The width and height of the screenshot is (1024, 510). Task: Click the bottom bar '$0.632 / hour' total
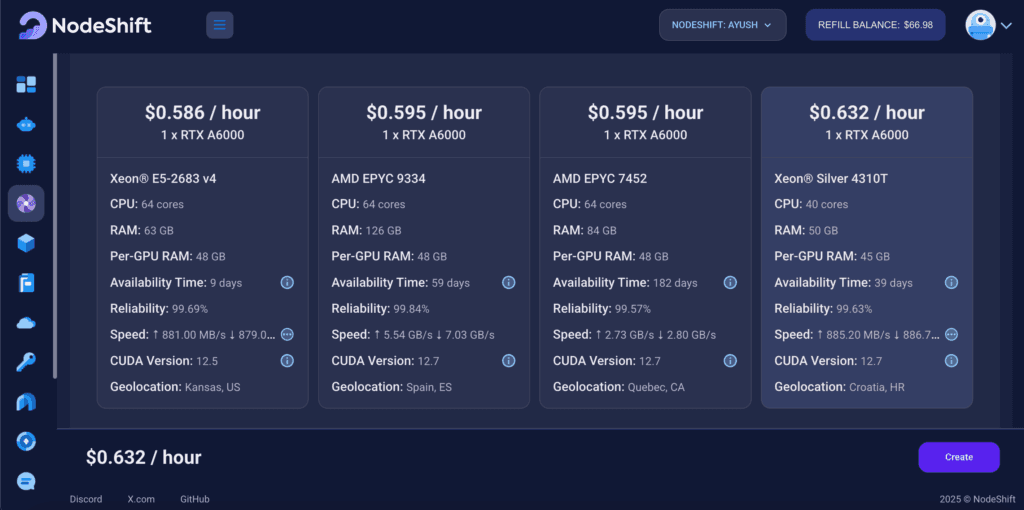click(x=144, y=457)
